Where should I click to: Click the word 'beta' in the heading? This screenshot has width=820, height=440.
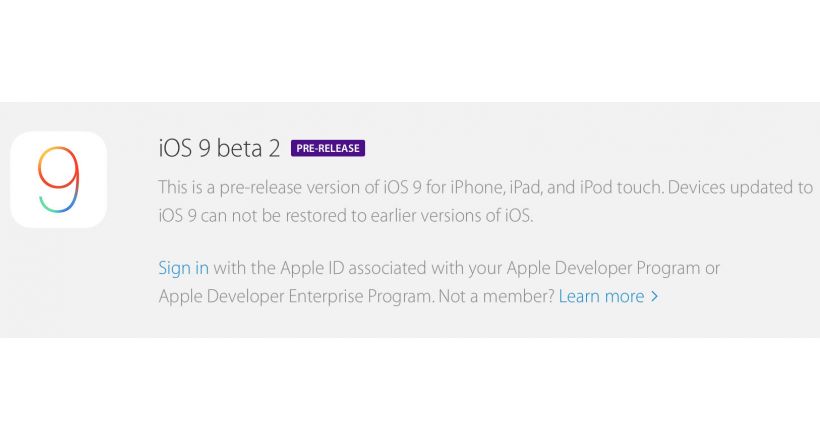tap(239, 148)
